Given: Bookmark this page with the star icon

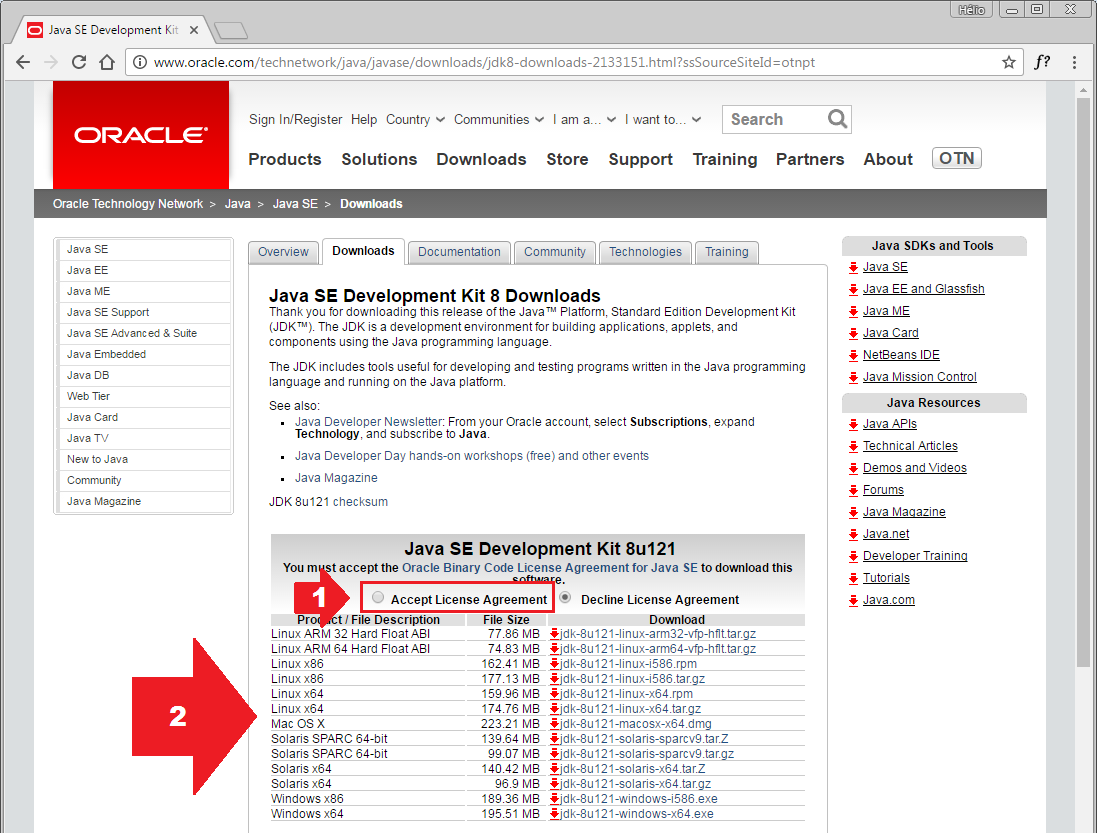Looking at the screenshot, I should click(x=1009, y=62).
